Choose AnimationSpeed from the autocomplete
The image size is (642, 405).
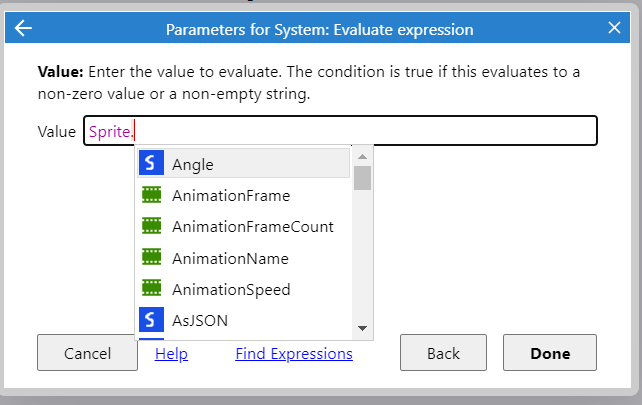tap(231, 290)
